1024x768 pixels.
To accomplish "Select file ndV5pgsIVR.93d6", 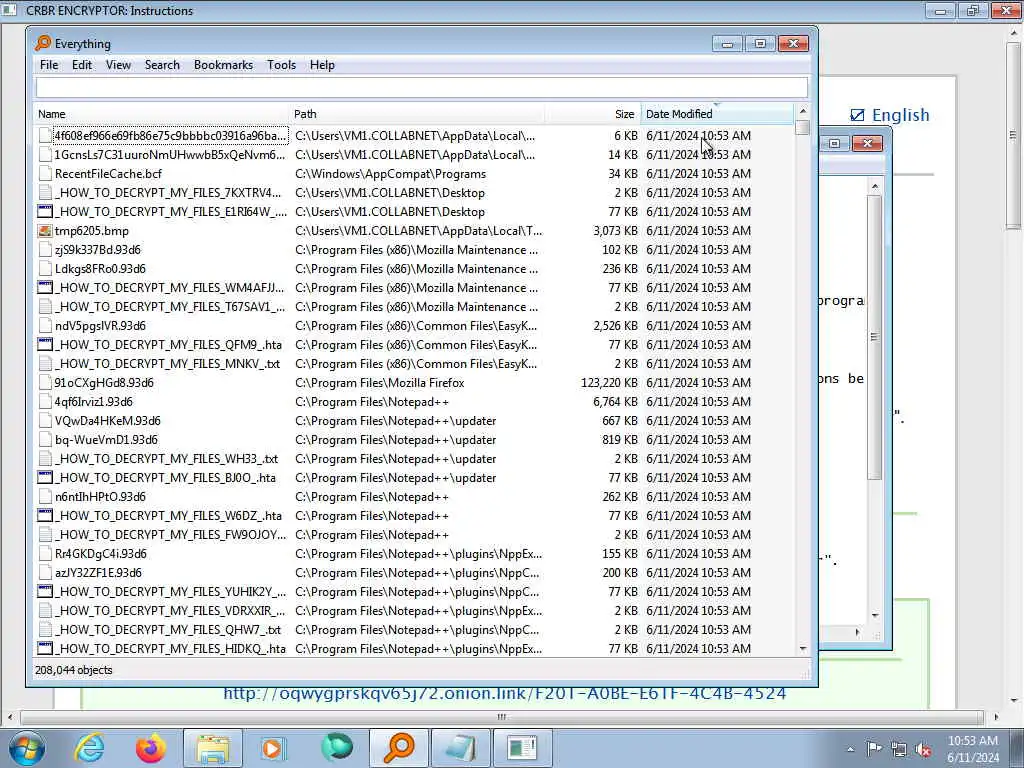I will click(100, 326).
